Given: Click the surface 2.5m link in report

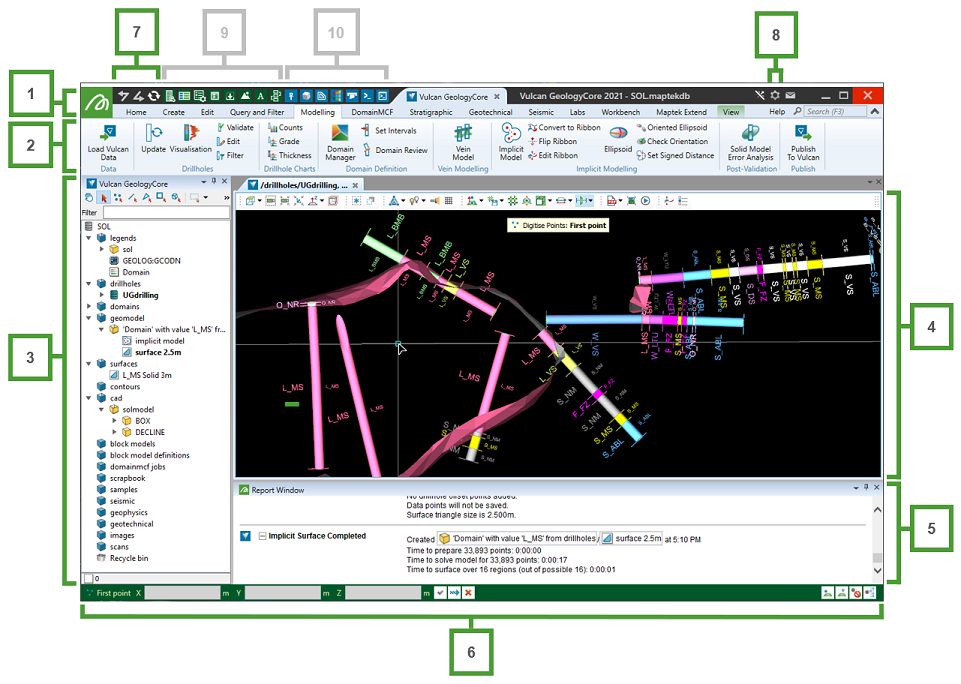Looking at the screenshot, I should (x=631, y=538).
